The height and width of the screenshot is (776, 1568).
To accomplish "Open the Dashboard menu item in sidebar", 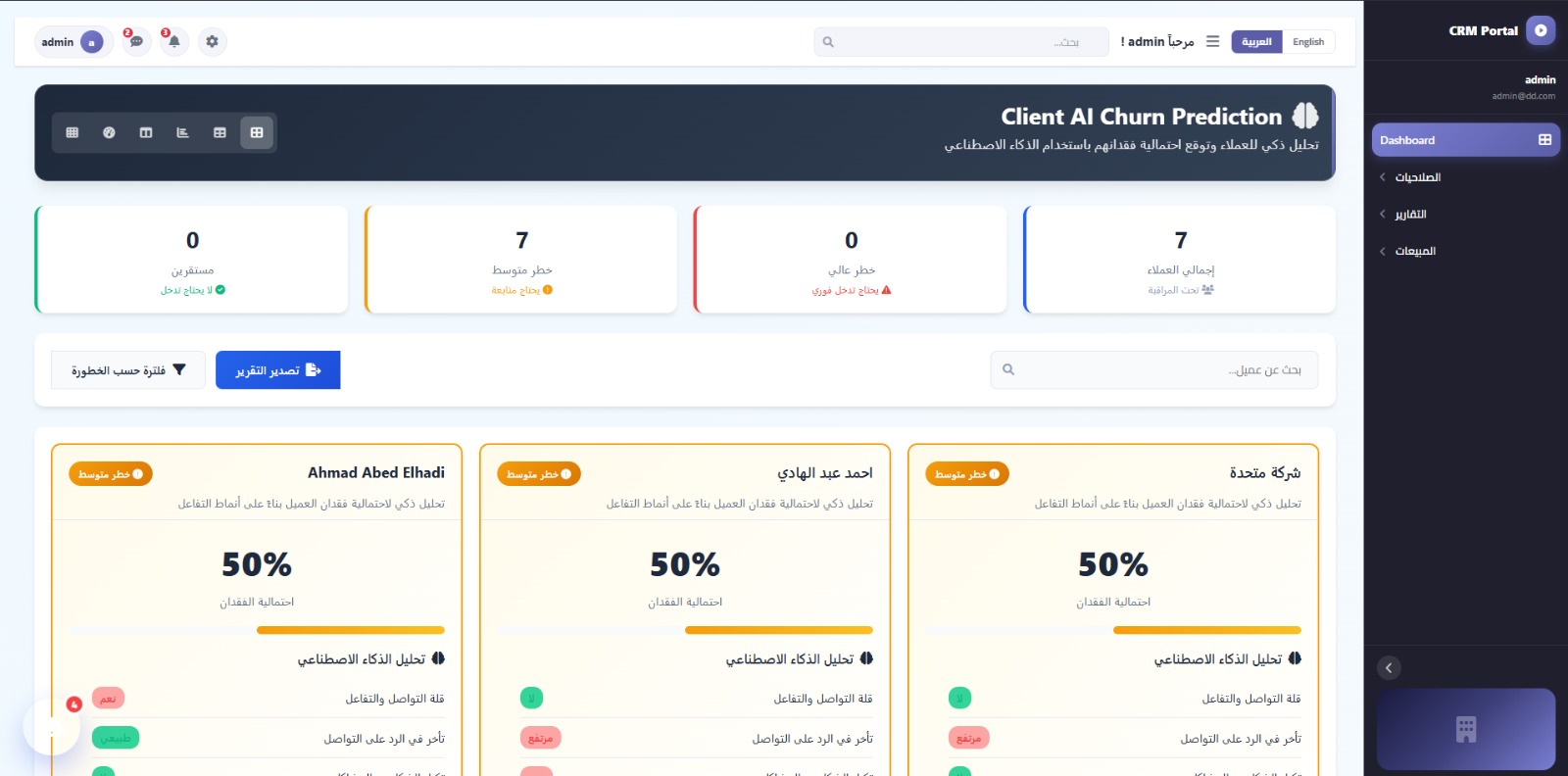I will tap(1466, 140).
